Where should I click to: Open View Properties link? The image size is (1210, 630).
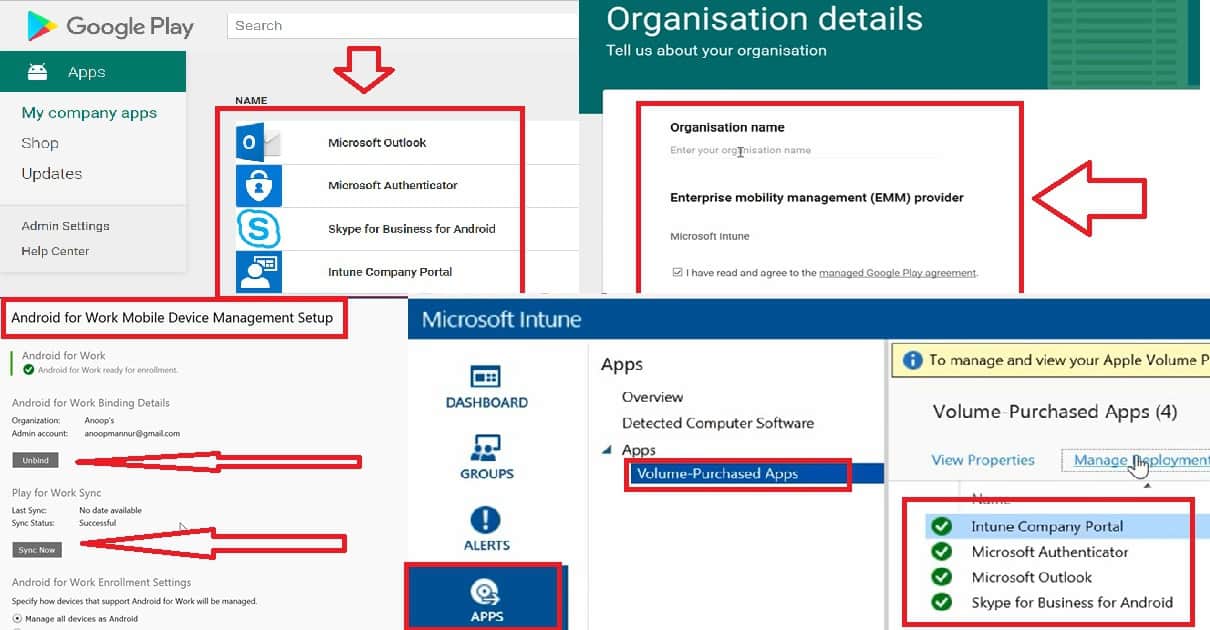pyautogui.click(x=983, y=460)
